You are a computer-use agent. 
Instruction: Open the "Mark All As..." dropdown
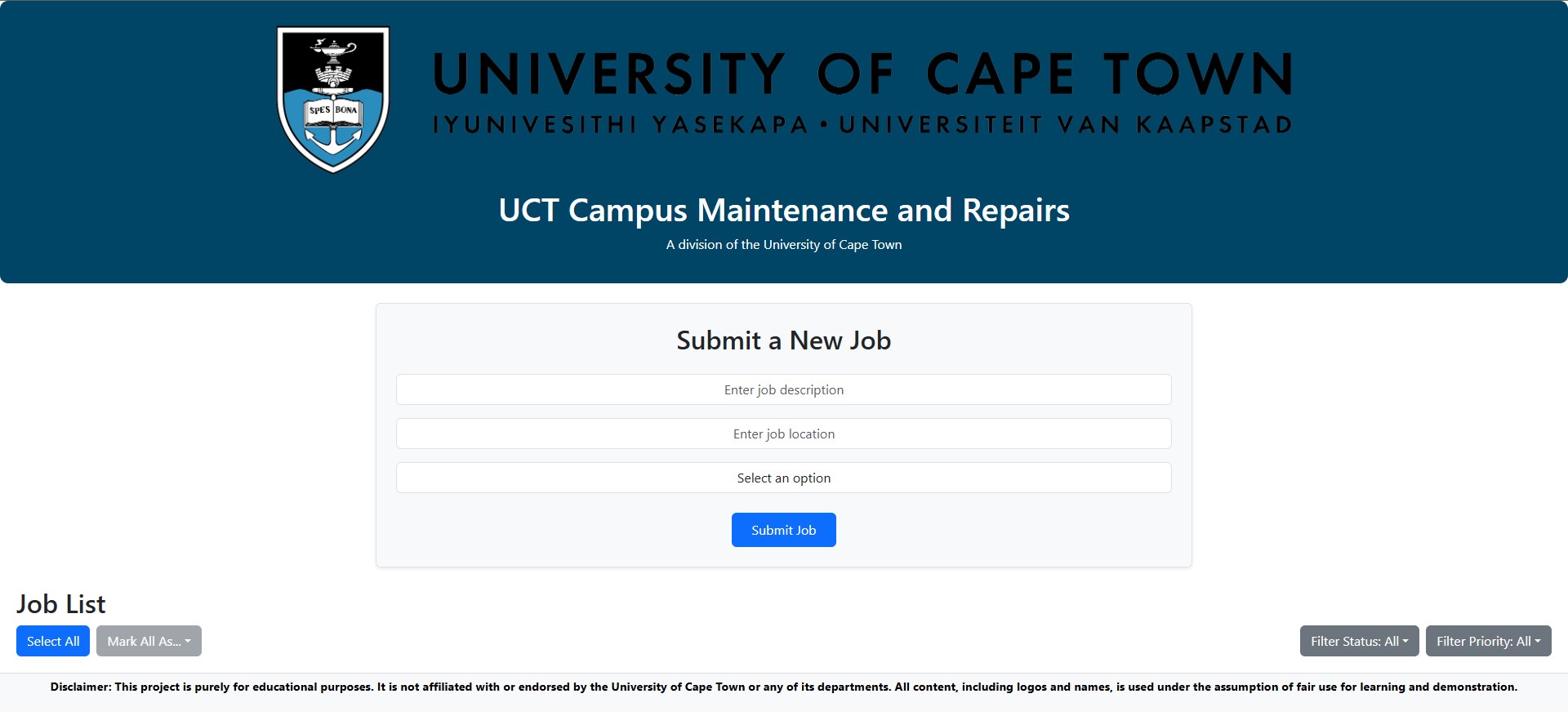(149, 641)
